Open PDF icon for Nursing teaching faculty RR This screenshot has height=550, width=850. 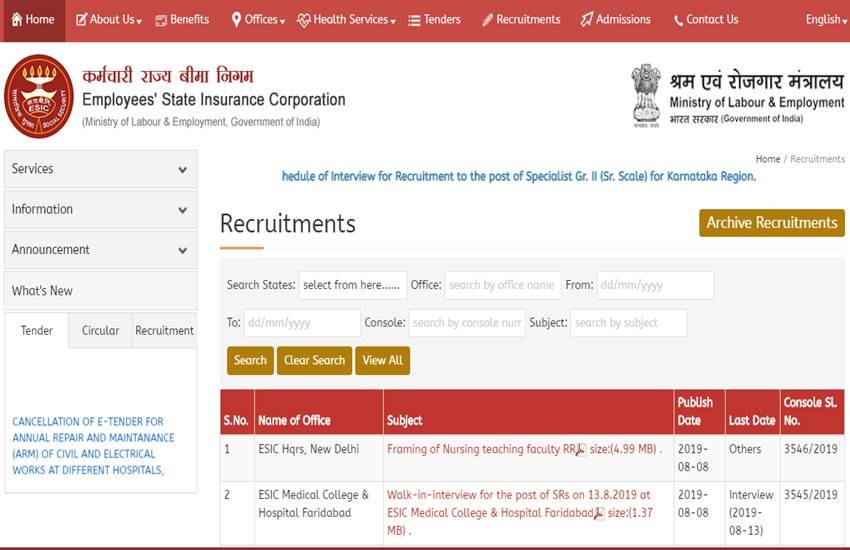click(x=580, y=450)
